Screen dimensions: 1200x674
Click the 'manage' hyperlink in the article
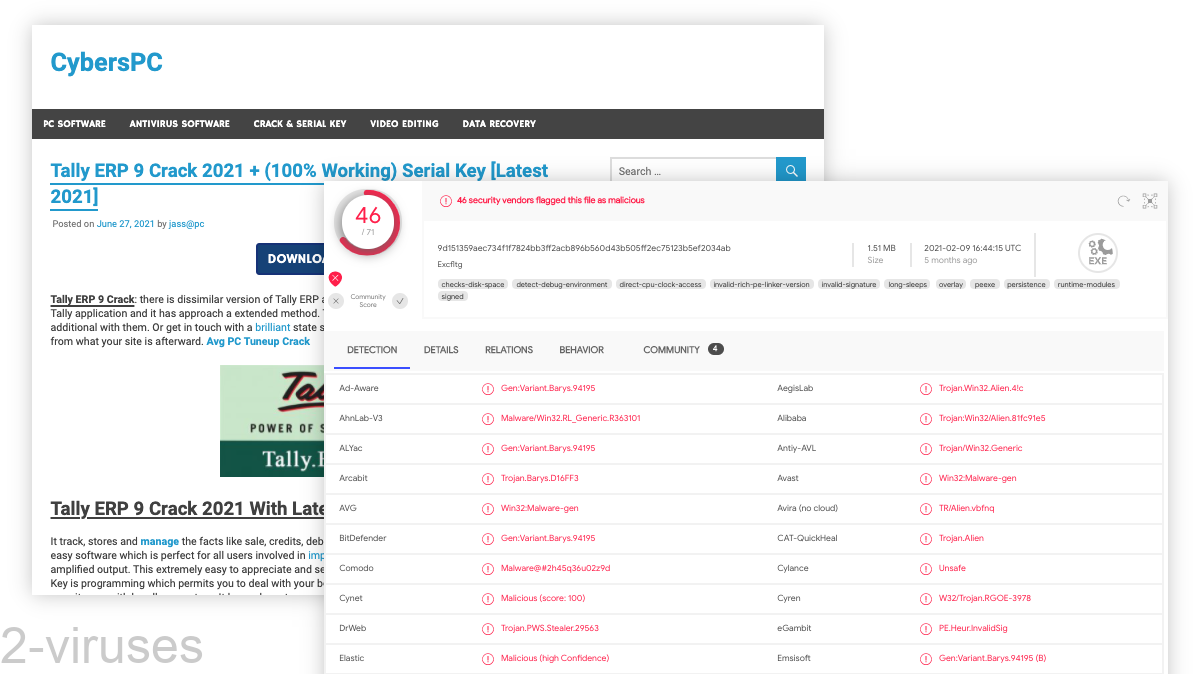[160, 541]
